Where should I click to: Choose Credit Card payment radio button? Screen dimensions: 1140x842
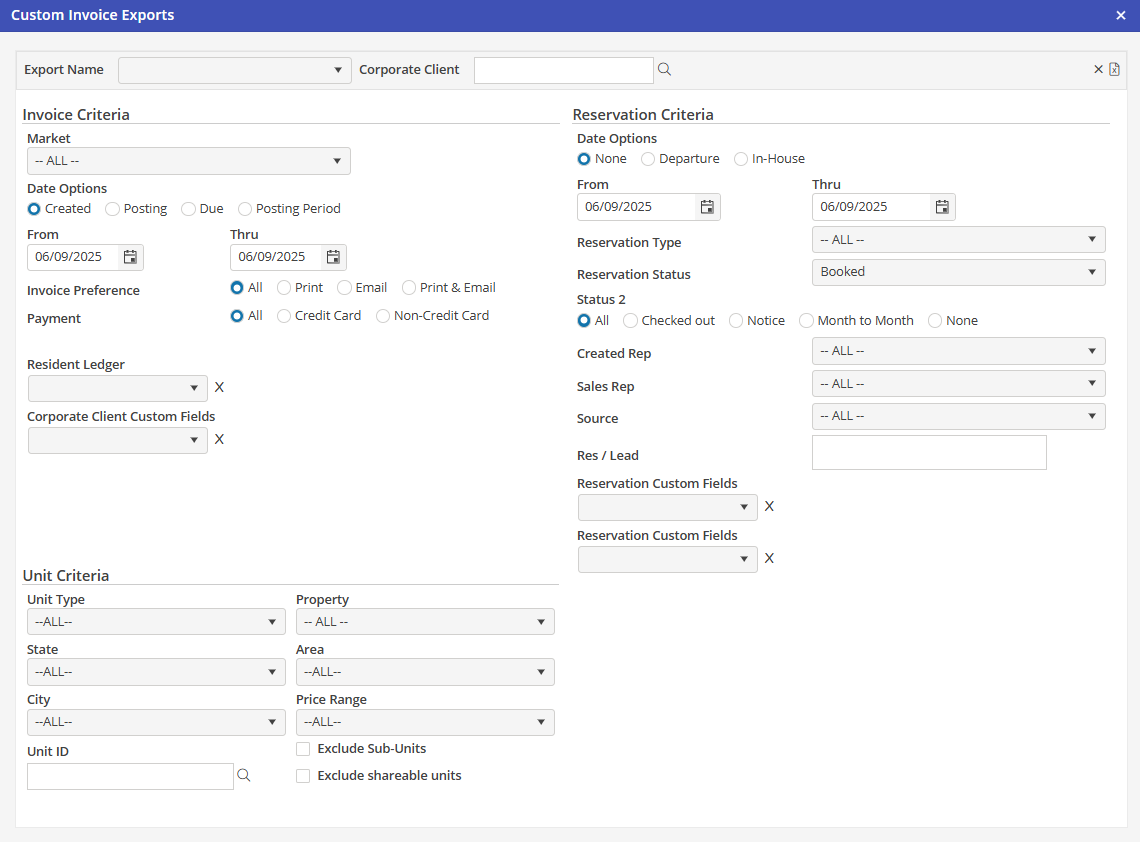(284, 316)
